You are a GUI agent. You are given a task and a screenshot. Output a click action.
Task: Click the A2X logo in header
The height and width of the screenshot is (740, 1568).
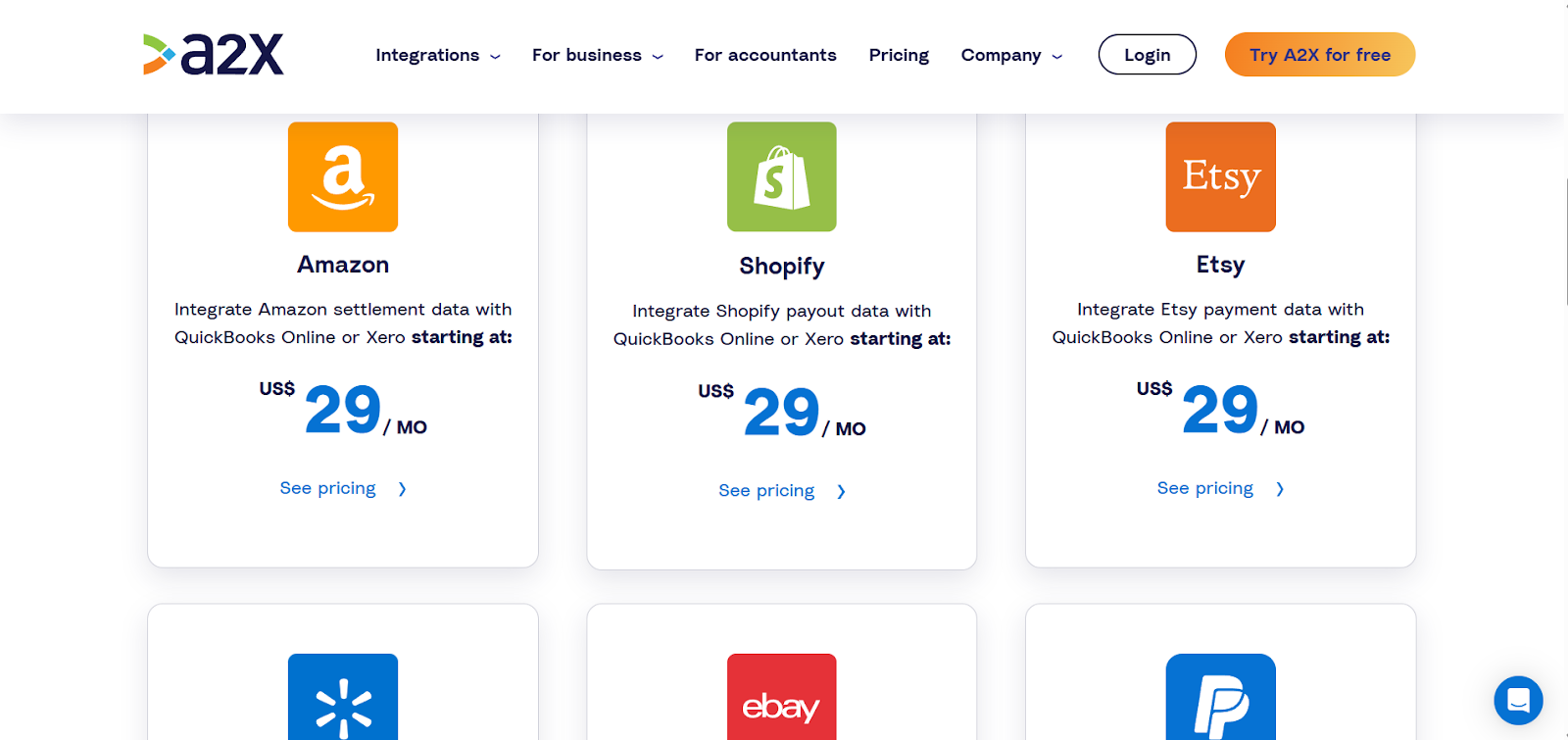[214, 55]
